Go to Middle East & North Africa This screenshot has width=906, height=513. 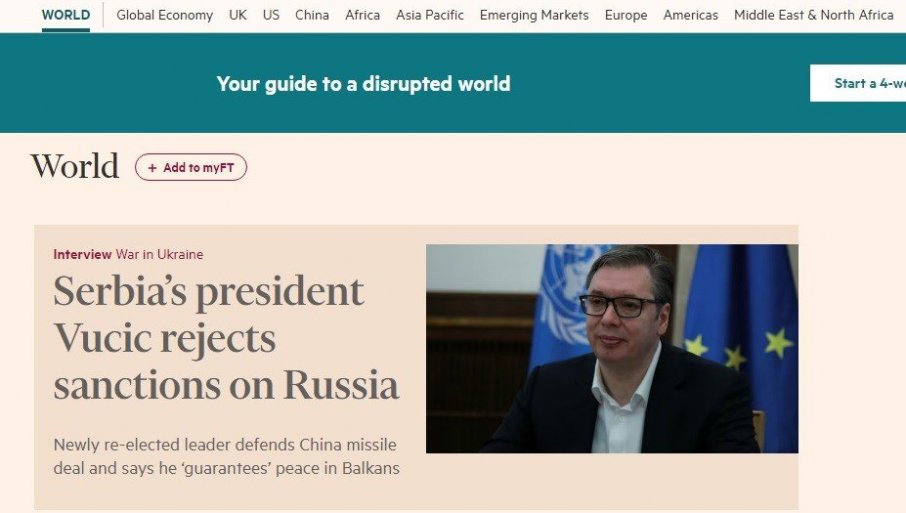click(x=814, y=15)
